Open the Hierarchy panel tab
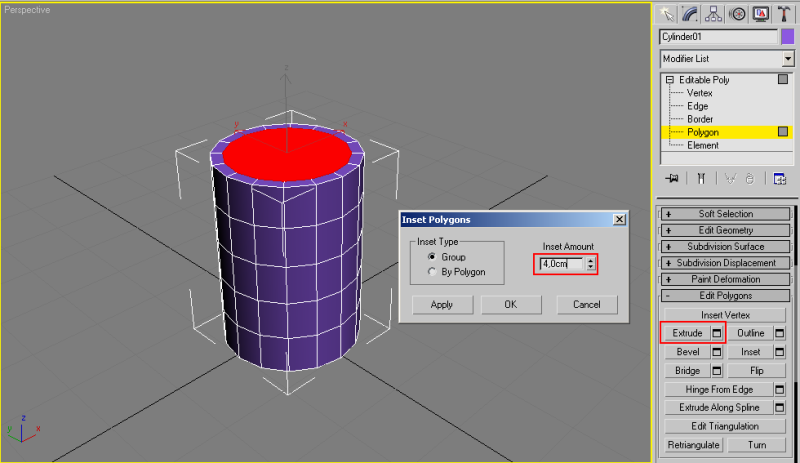Screen dimensions: 800x463 [x=713, y=14]
